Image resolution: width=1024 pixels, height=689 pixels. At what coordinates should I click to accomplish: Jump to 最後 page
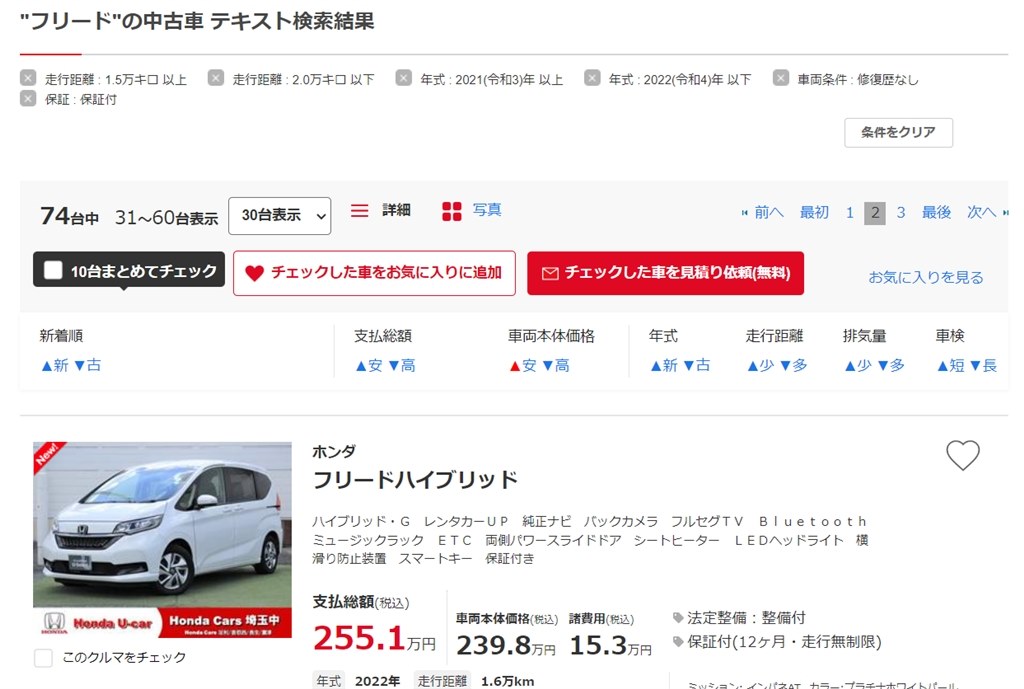[936, 212]
